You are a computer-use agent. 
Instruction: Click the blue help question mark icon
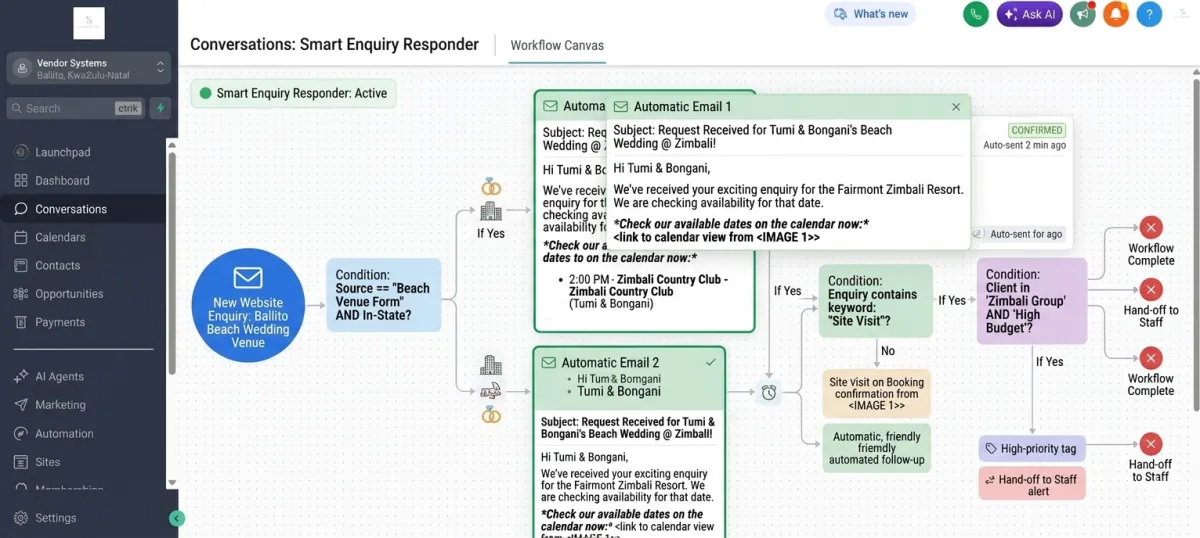click(1150, 14)
